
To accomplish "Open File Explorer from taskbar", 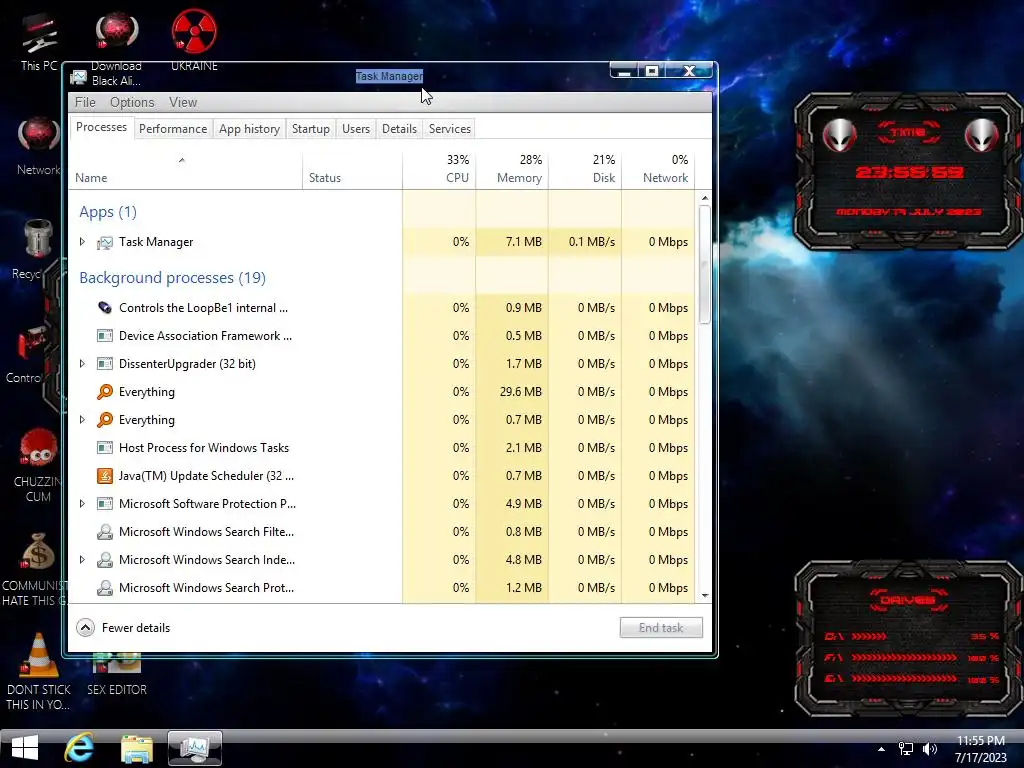I will click(x=137, y=748).
